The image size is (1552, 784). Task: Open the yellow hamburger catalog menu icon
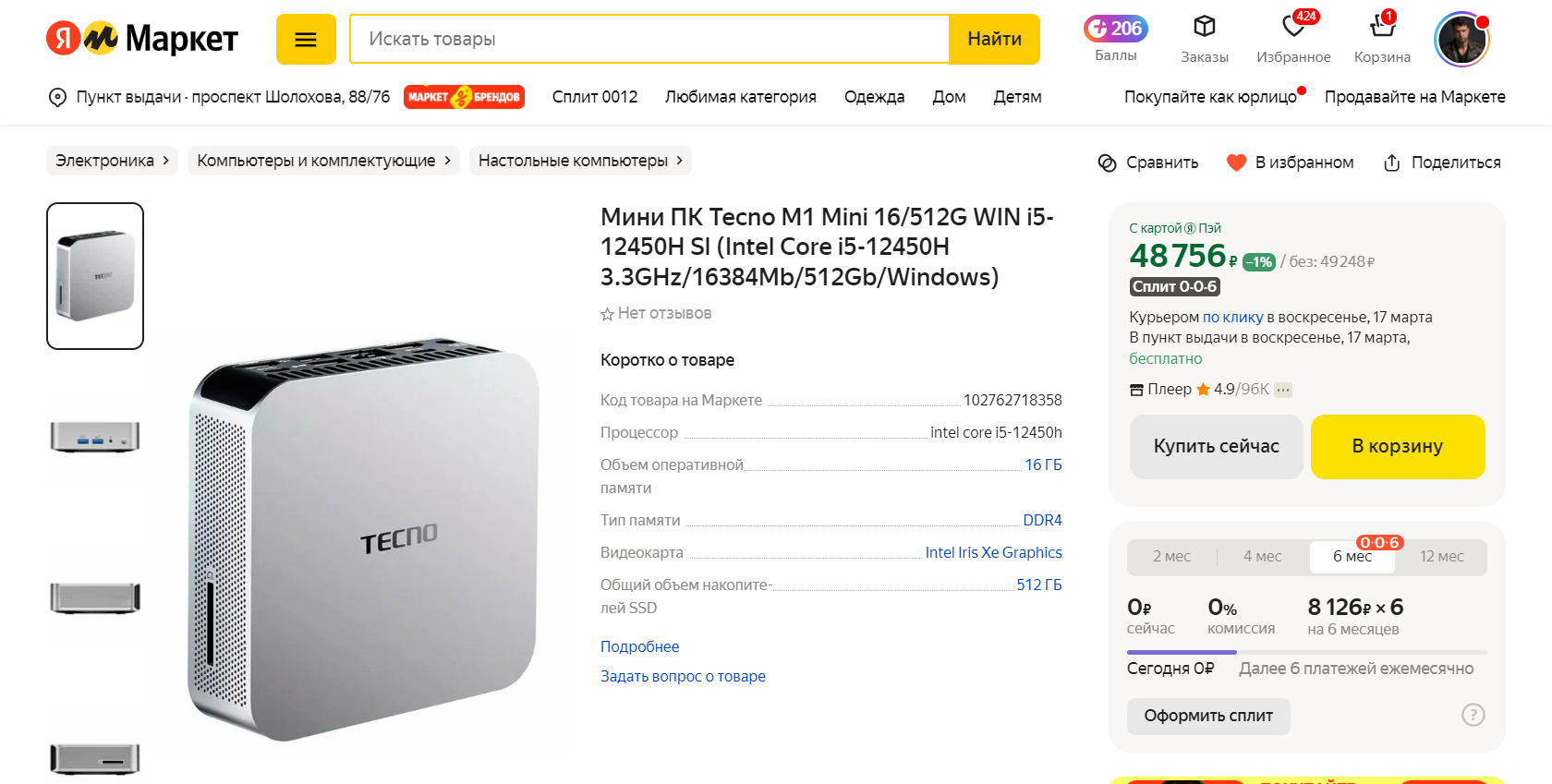[306, 39]
